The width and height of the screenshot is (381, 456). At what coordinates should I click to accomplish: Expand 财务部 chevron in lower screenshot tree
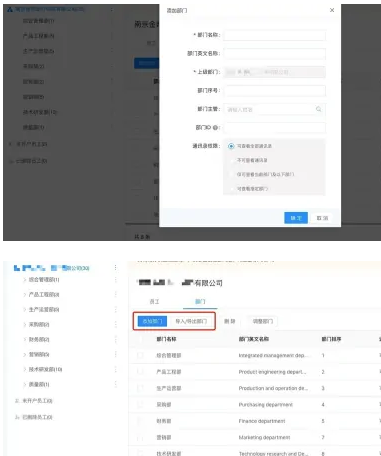point(24,339)
